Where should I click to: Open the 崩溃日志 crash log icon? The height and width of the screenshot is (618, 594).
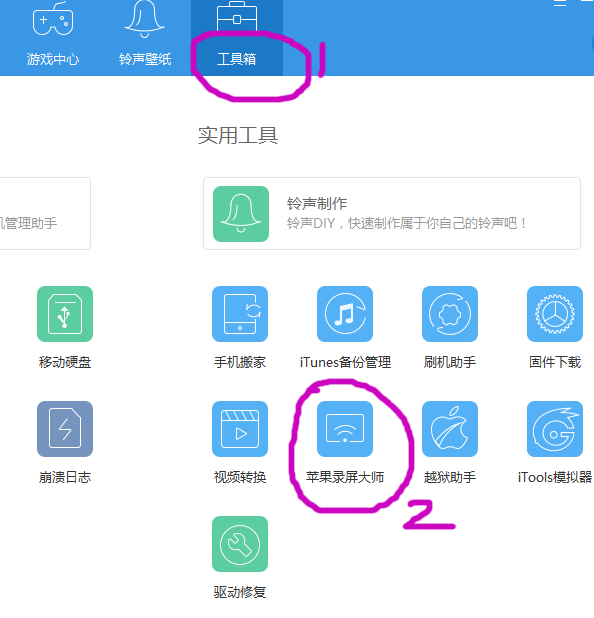65,429
